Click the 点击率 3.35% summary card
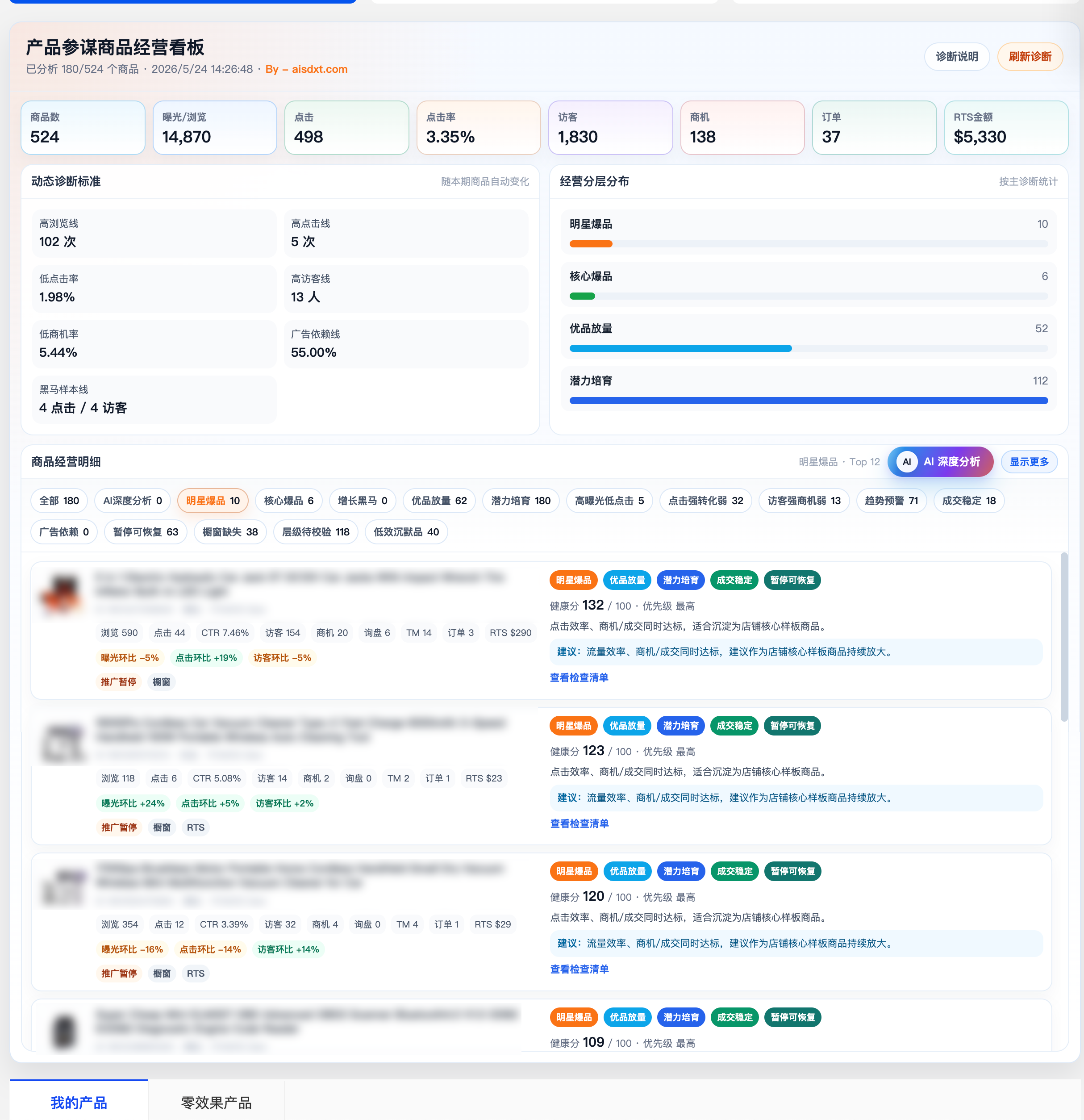 tap(479, 127)
